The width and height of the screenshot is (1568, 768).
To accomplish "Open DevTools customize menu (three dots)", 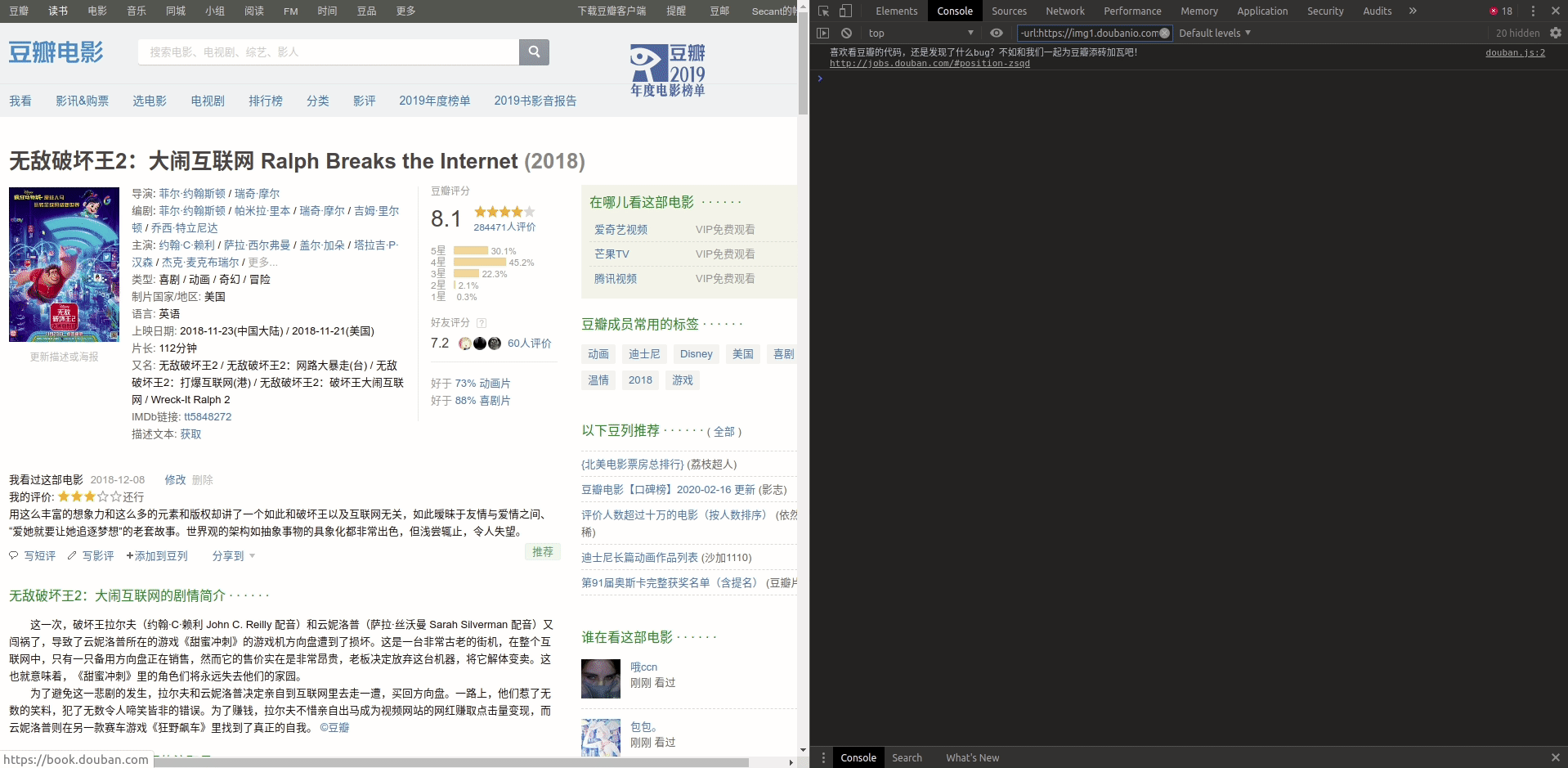I will tap(1533, 11).
